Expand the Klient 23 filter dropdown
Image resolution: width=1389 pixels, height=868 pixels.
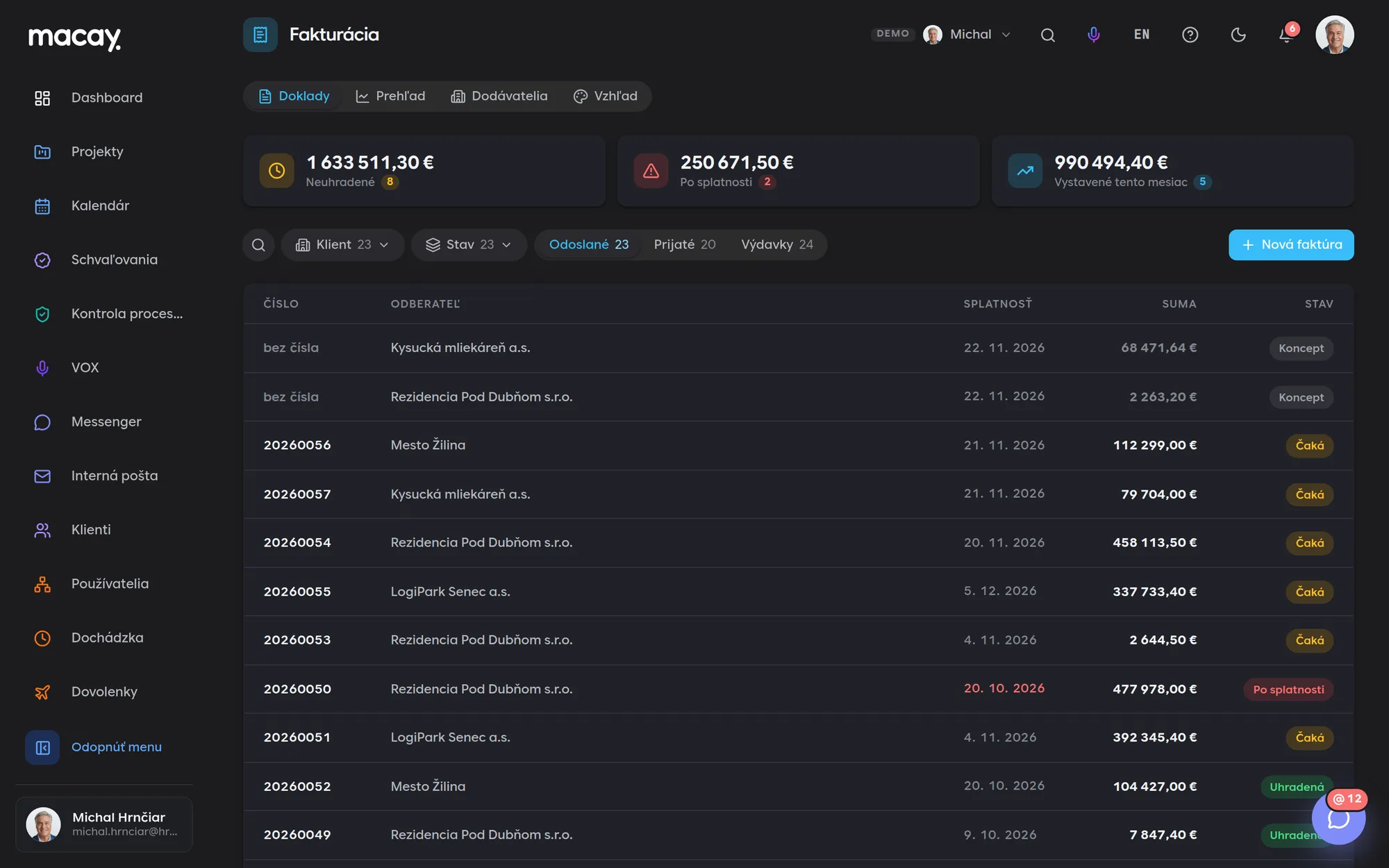(x=342, y=245)
